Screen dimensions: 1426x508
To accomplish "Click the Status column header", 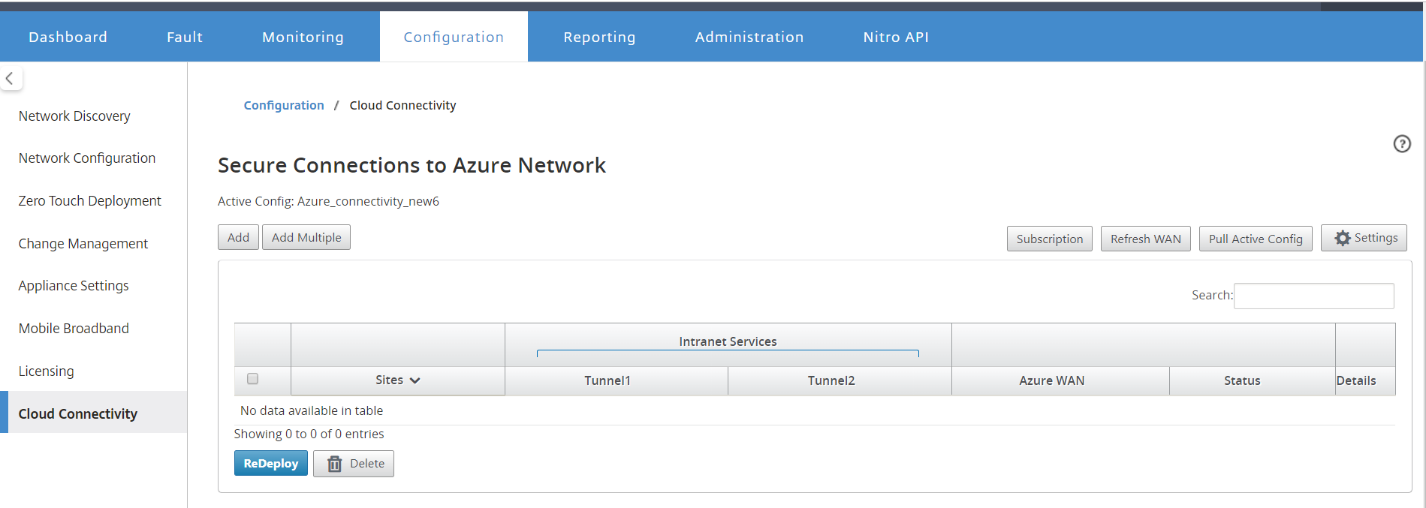I will (x=1252, y=381).
